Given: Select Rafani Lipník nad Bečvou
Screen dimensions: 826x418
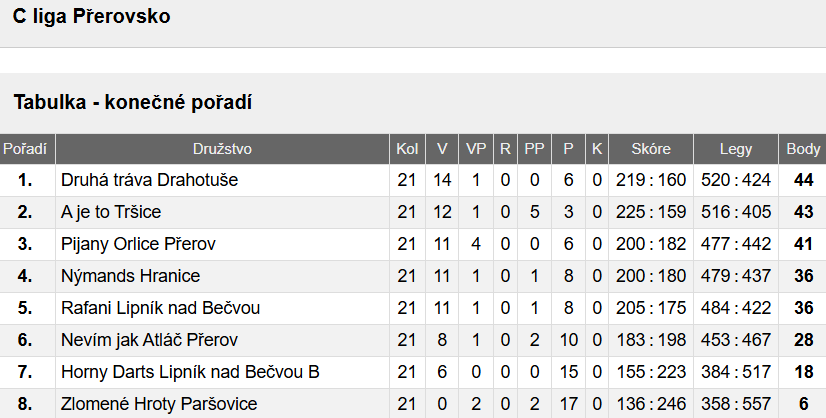Looking at the screenshot, I should [162, 309].
